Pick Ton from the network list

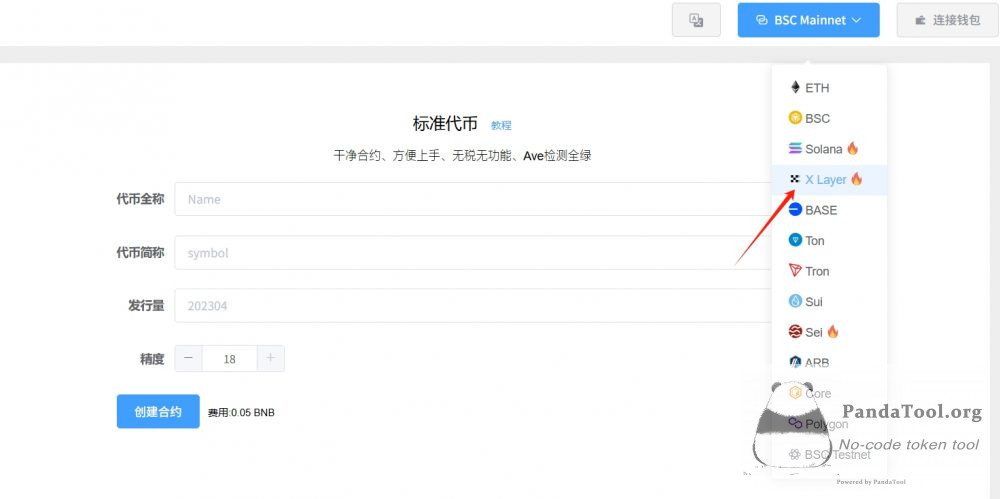pos(829,241)
